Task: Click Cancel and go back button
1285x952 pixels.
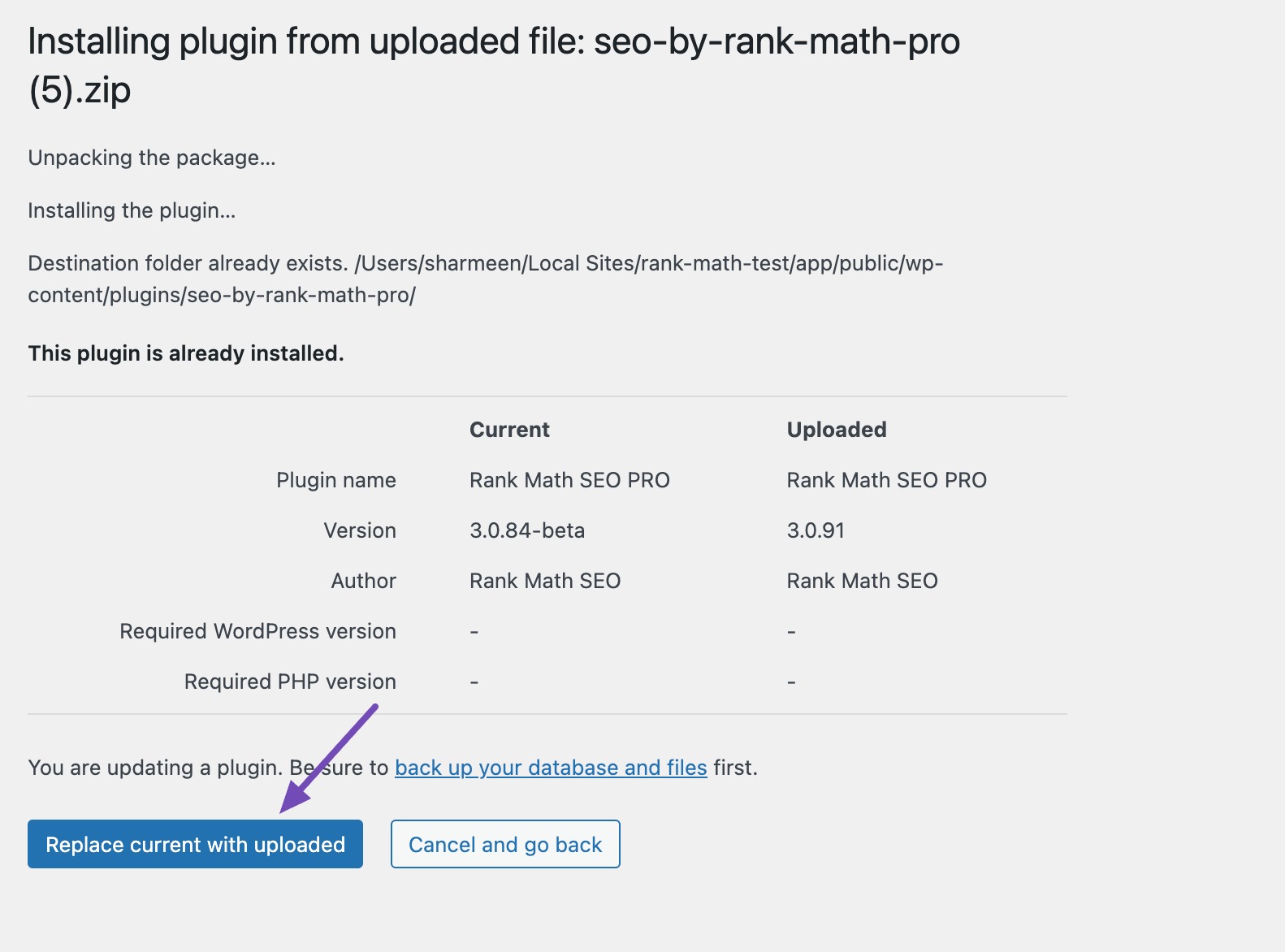Action: coord(505,844)
